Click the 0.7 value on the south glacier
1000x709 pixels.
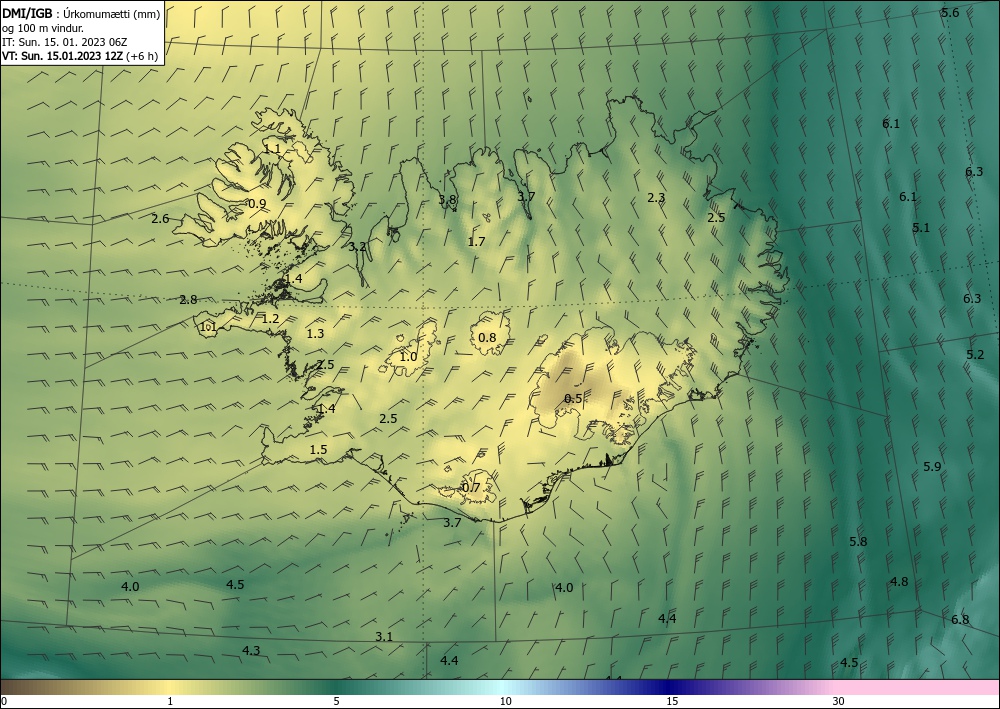tap(471, 488)
